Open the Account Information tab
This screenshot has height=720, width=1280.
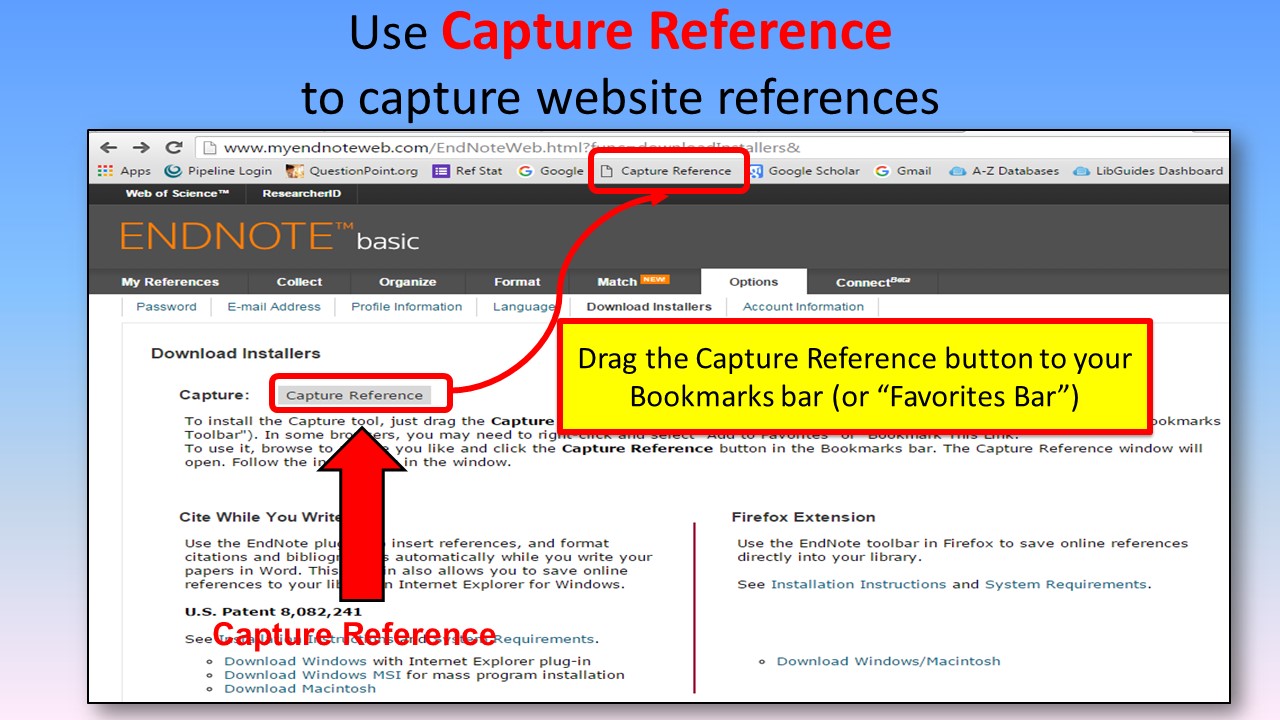(802, 307)
